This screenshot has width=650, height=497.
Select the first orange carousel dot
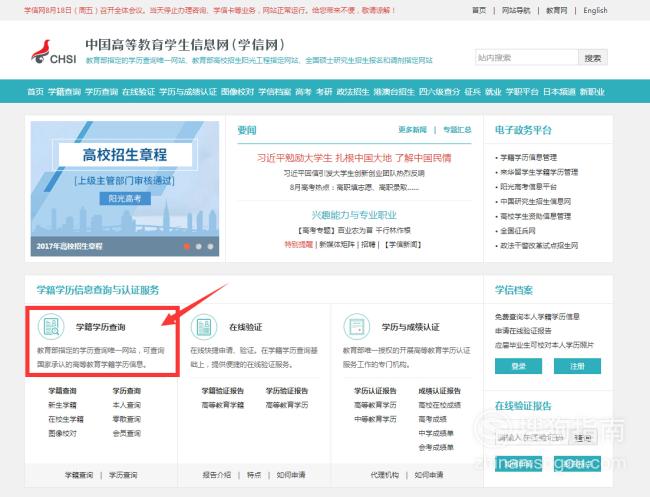click(187, 246)
